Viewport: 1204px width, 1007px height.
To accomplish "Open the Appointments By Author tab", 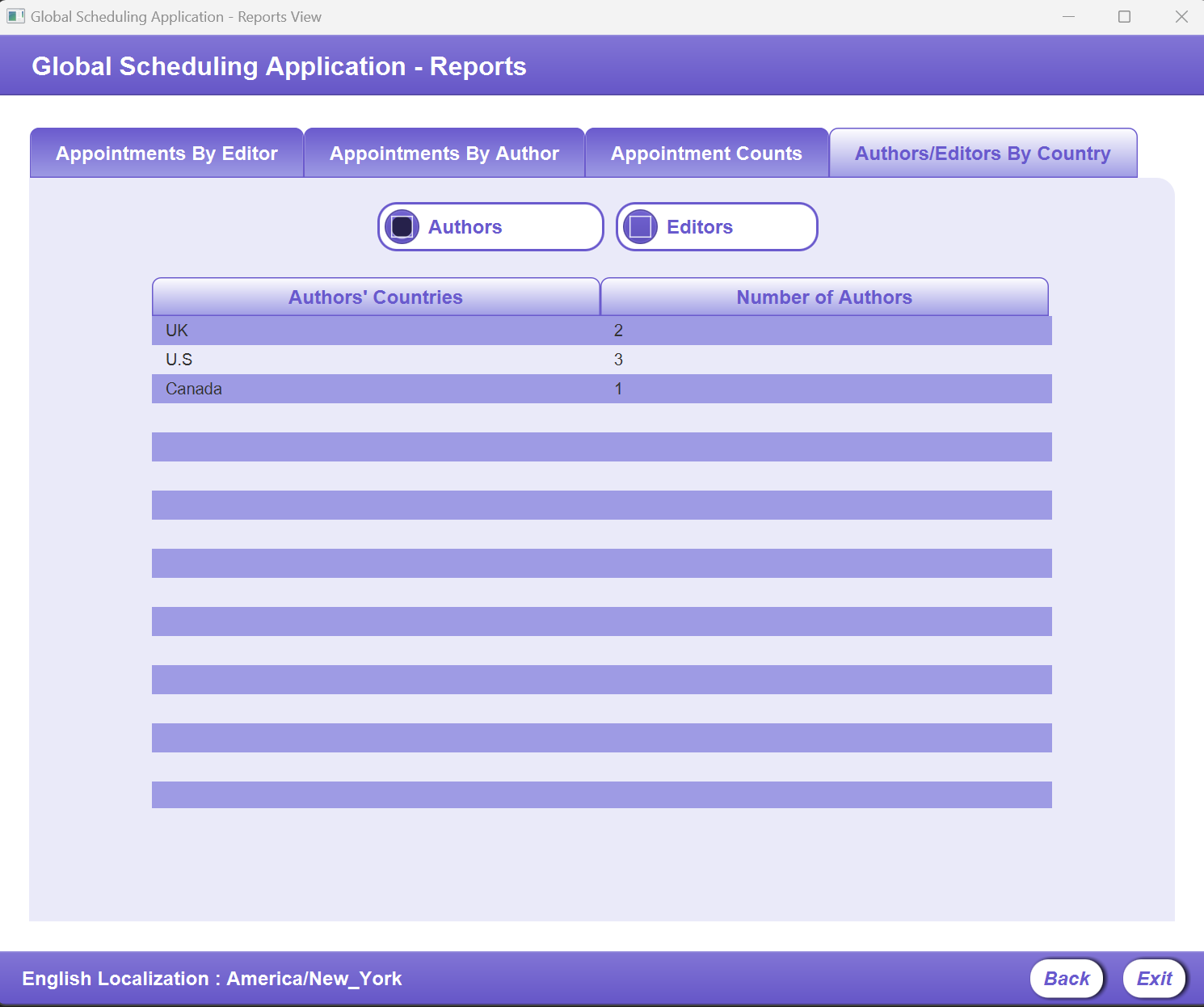I will click(x=444, y=153).
